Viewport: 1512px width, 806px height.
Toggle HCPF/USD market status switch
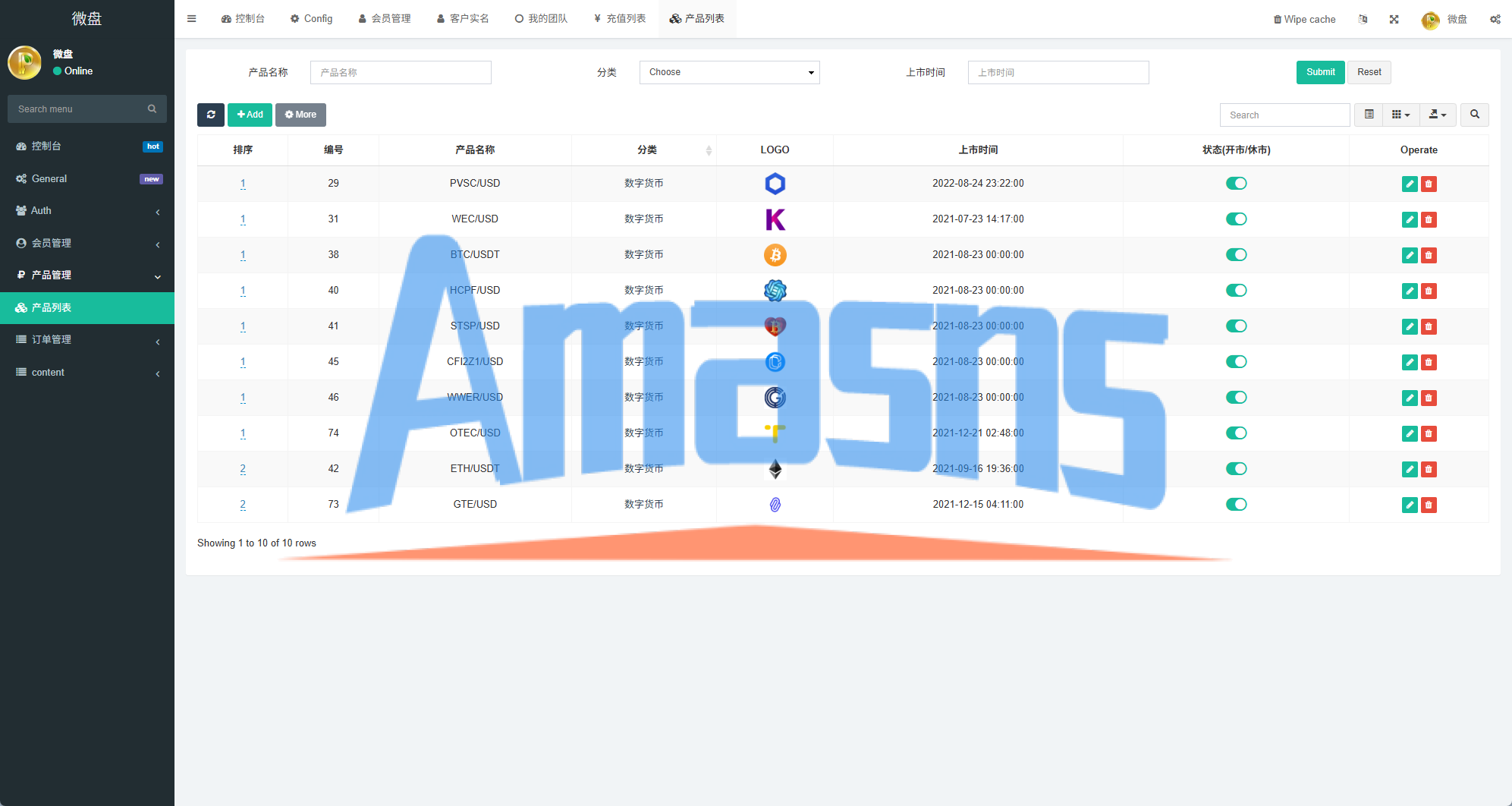(x=1236, y=290)
